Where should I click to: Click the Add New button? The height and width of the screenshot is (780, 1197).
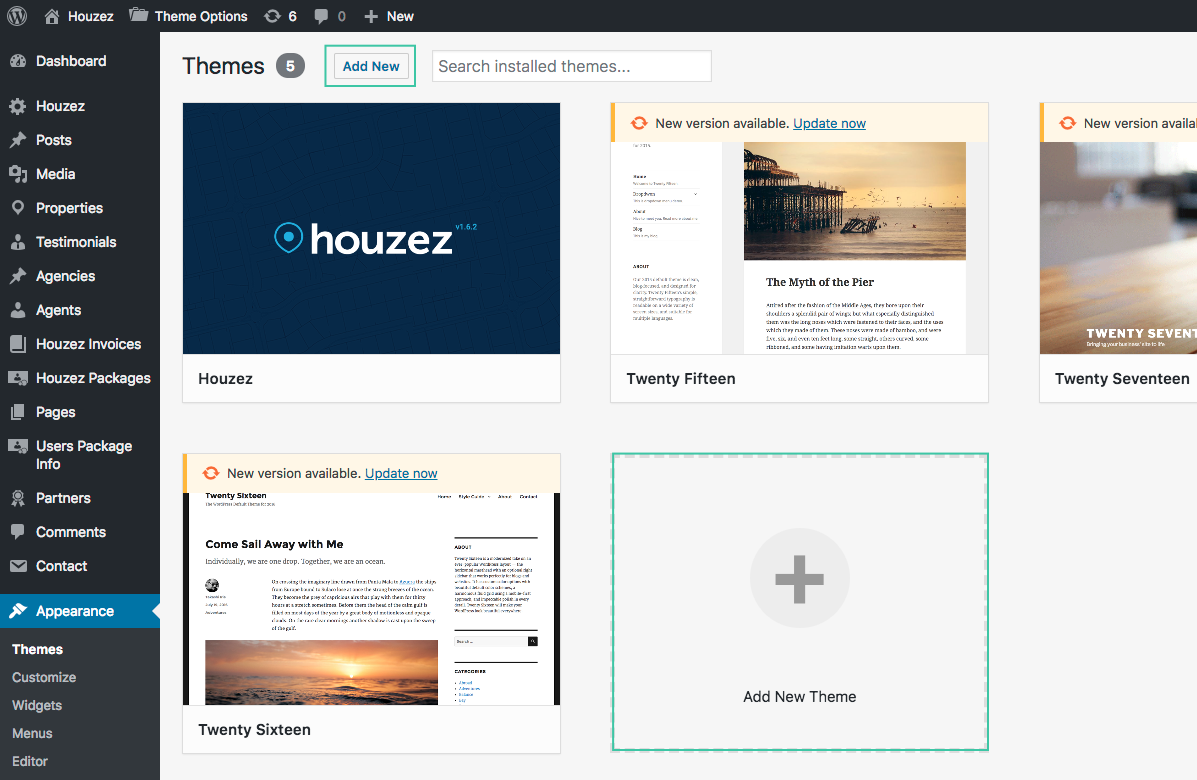tap(370, 66)
